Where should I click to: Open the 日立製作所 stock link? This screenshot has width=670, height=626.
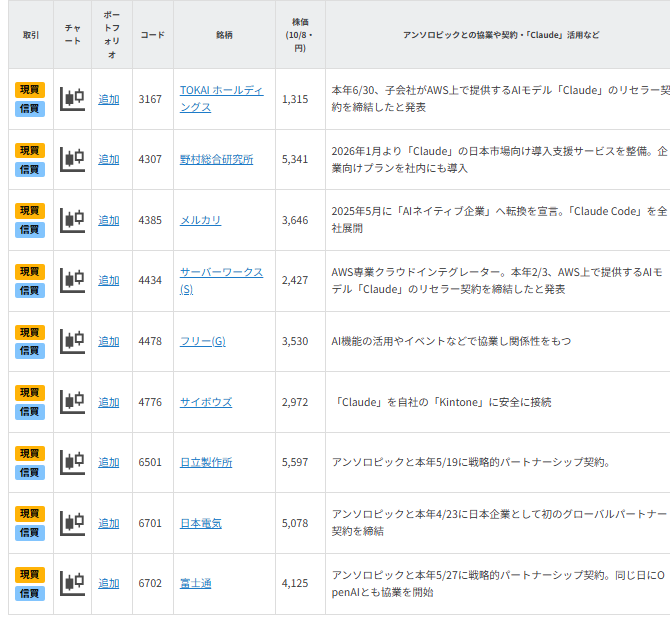click(206, 462)
